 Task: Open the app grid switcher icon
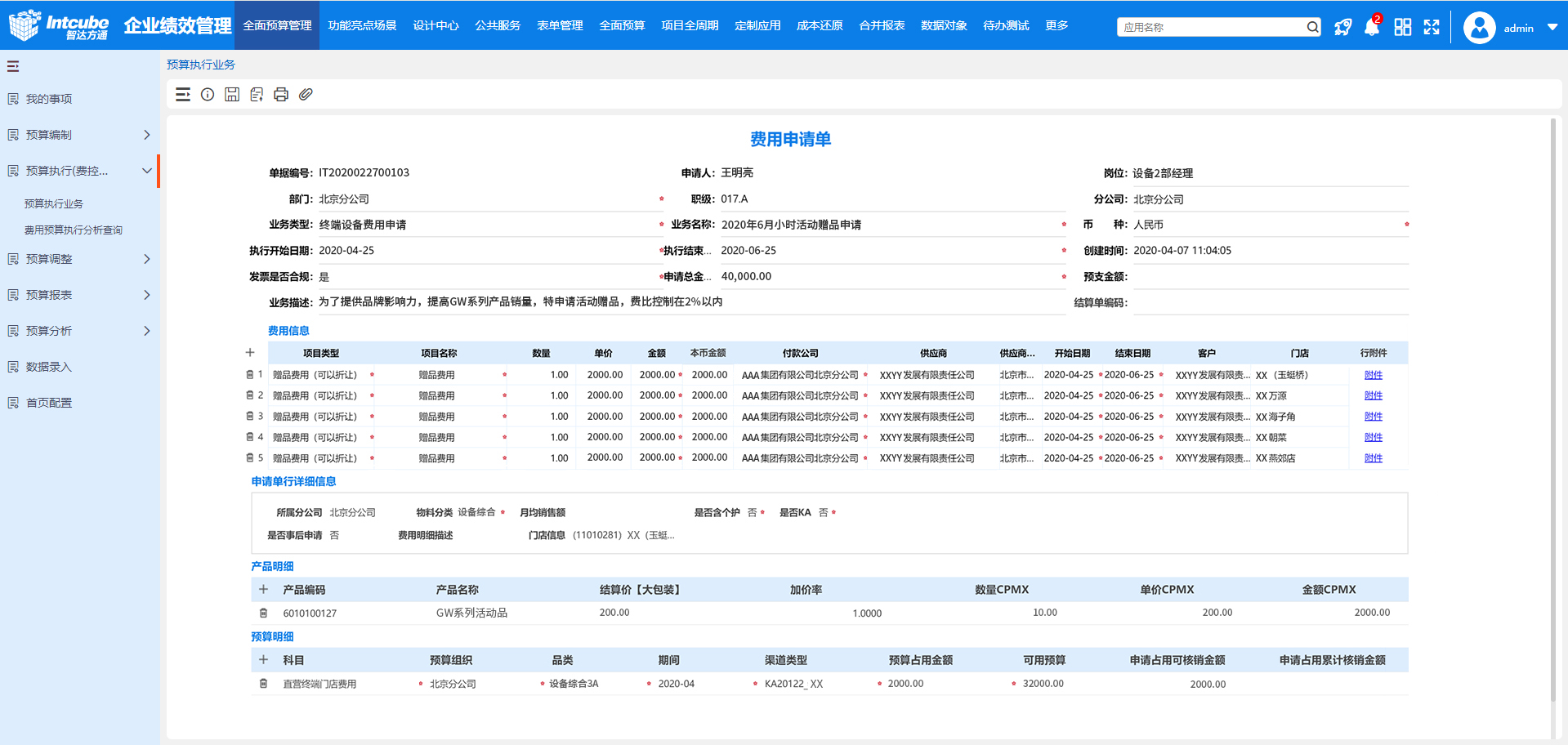point(1402,27)
